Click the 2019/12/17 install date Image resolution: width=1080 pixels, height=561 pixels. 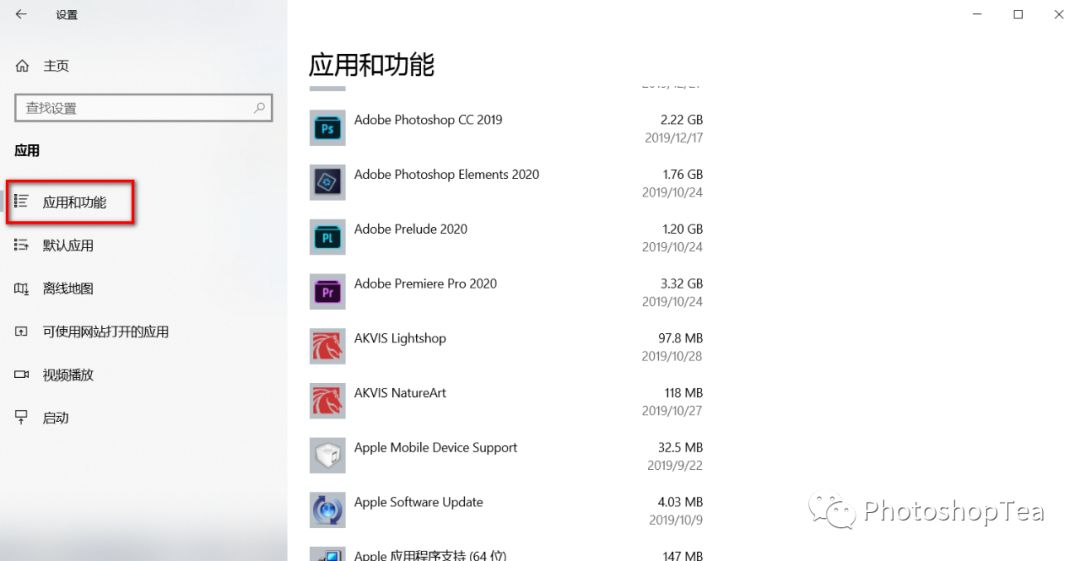point(674,138)
